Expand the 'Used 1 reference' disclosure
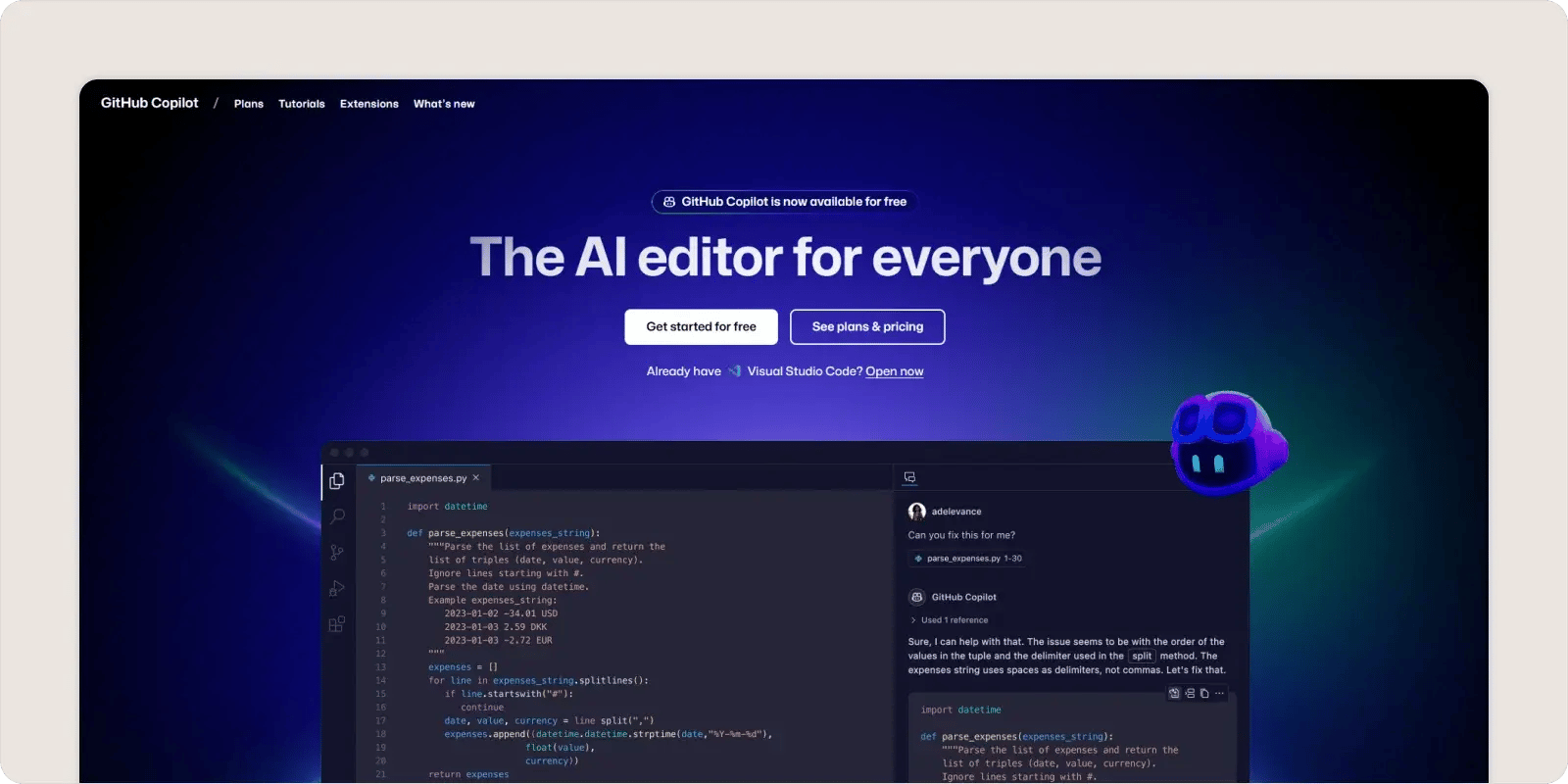1568x784 pixels. tap(949, 620)
